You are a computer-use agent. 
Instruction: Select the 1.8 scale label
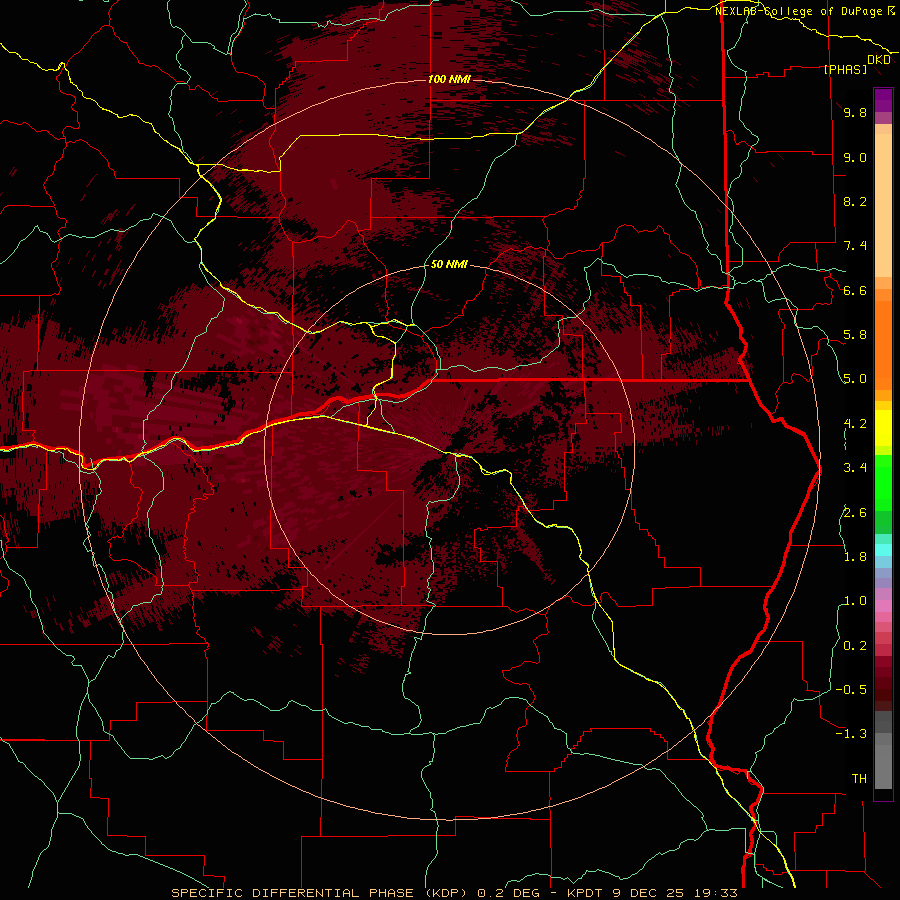click(855, 557)
